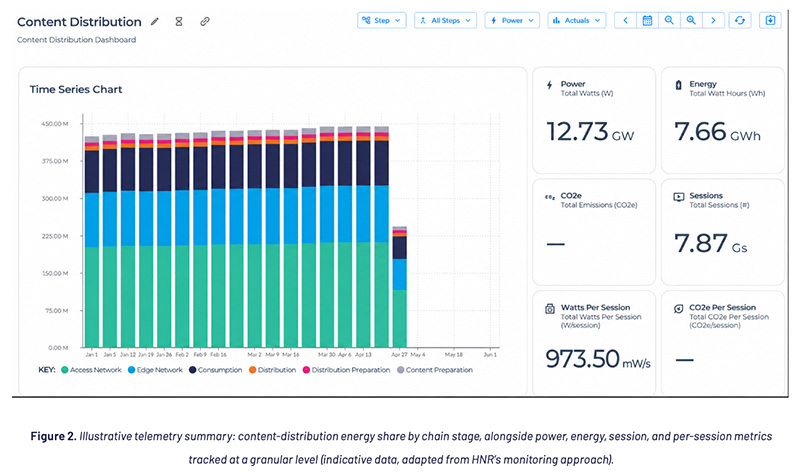800x472 pixels.
Task: Click the Energy battery card icon
Action: 678,85
